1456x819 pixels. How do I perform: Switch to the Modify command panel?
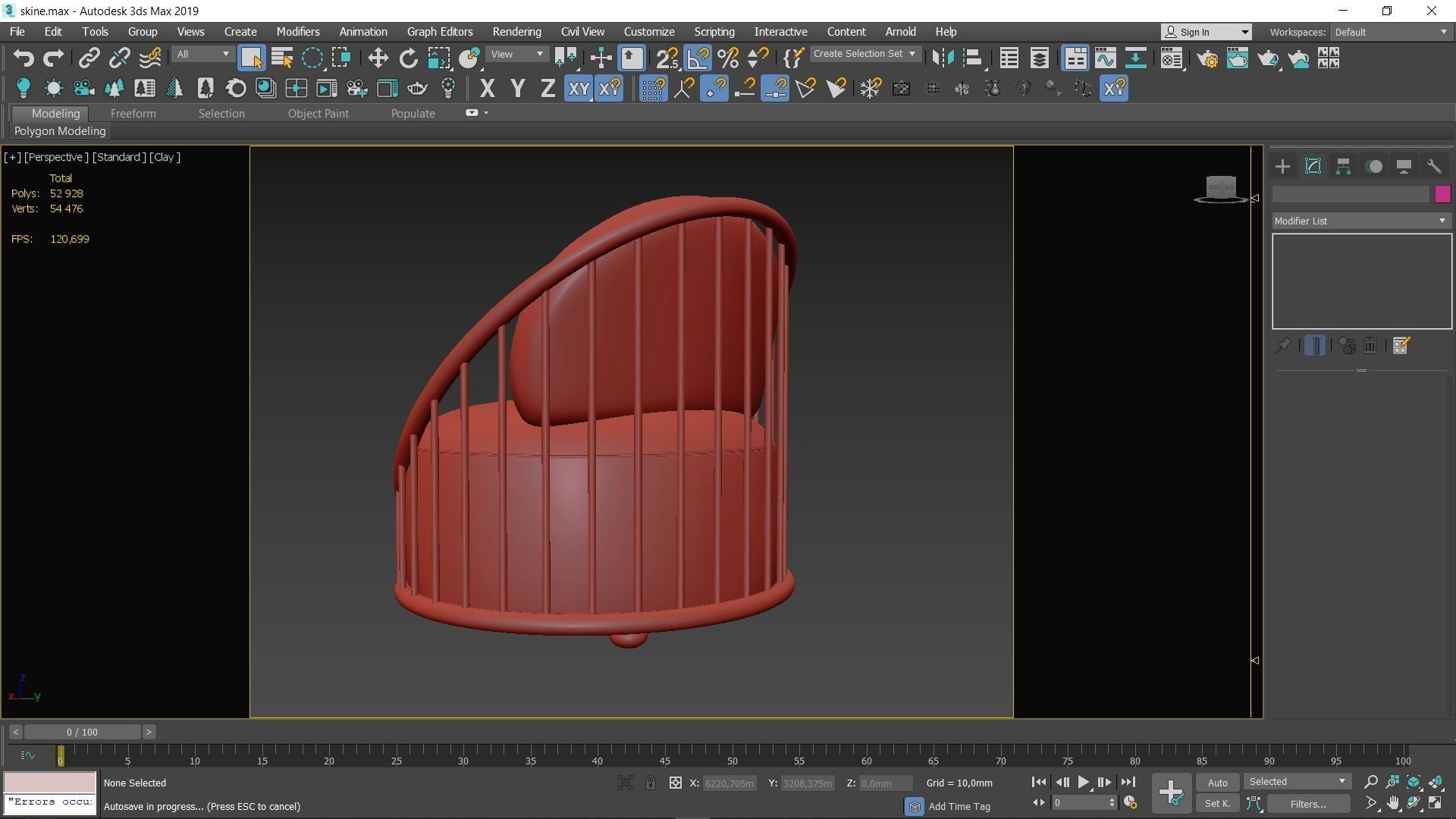click(1313, 167)
